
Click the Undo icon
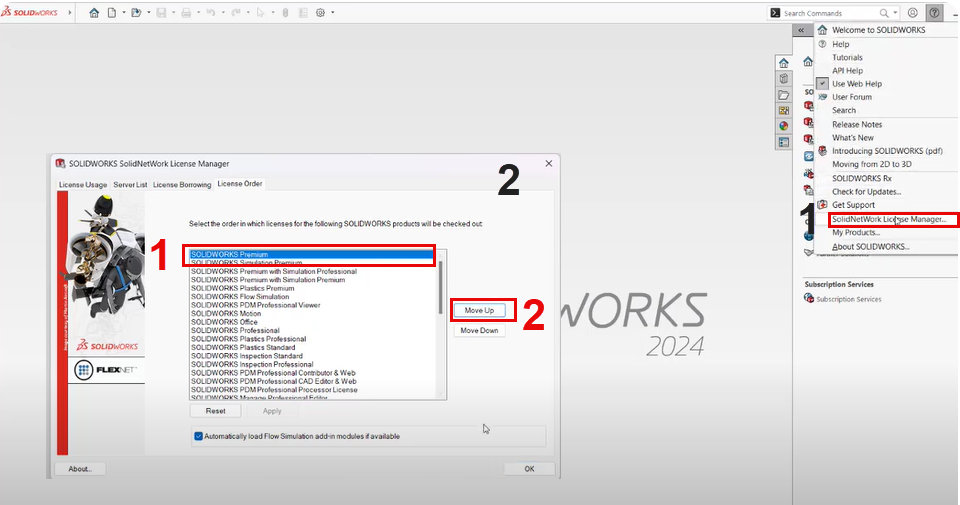(x=211, y=13)
